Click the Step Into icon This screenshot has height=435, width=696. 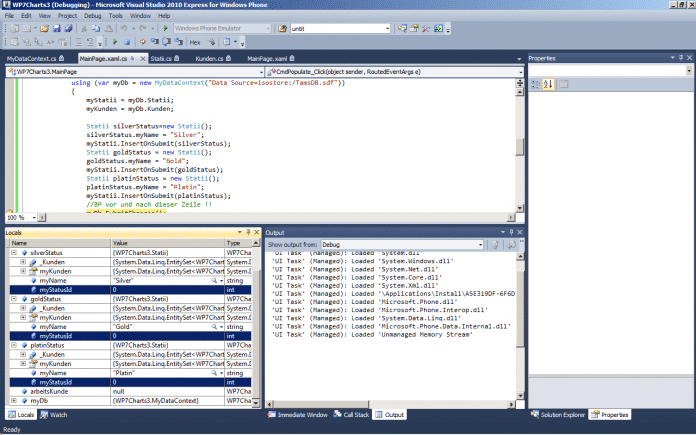[154, 42]
